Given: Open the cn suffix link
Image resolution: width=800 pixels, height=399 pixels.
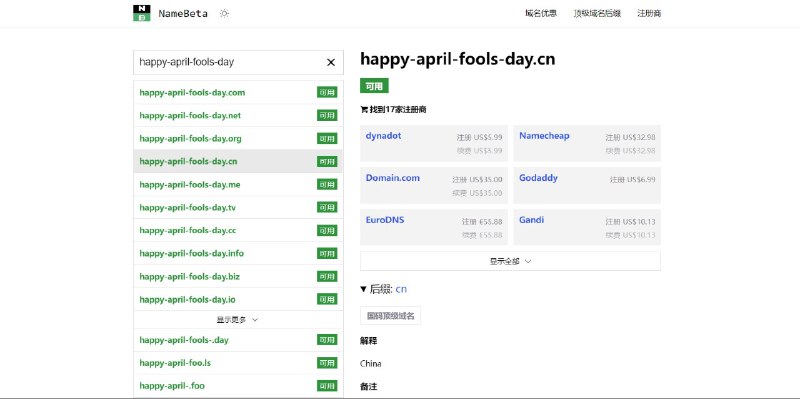Looking at the screenshot, I should click(401, 289).
